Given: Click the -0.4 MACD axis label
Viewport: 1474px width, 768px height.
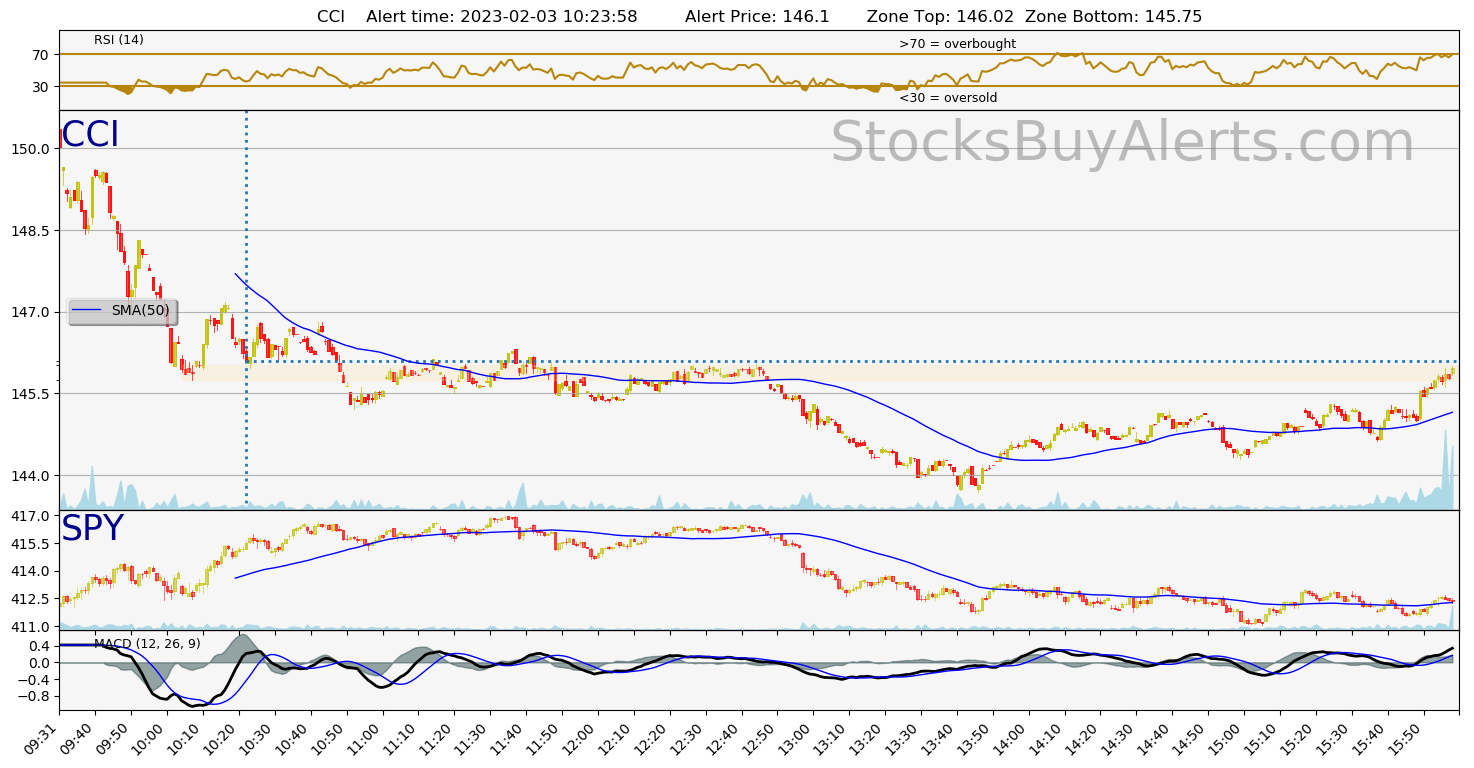Looking at the screenshot, I should click(x=35, y=679).
